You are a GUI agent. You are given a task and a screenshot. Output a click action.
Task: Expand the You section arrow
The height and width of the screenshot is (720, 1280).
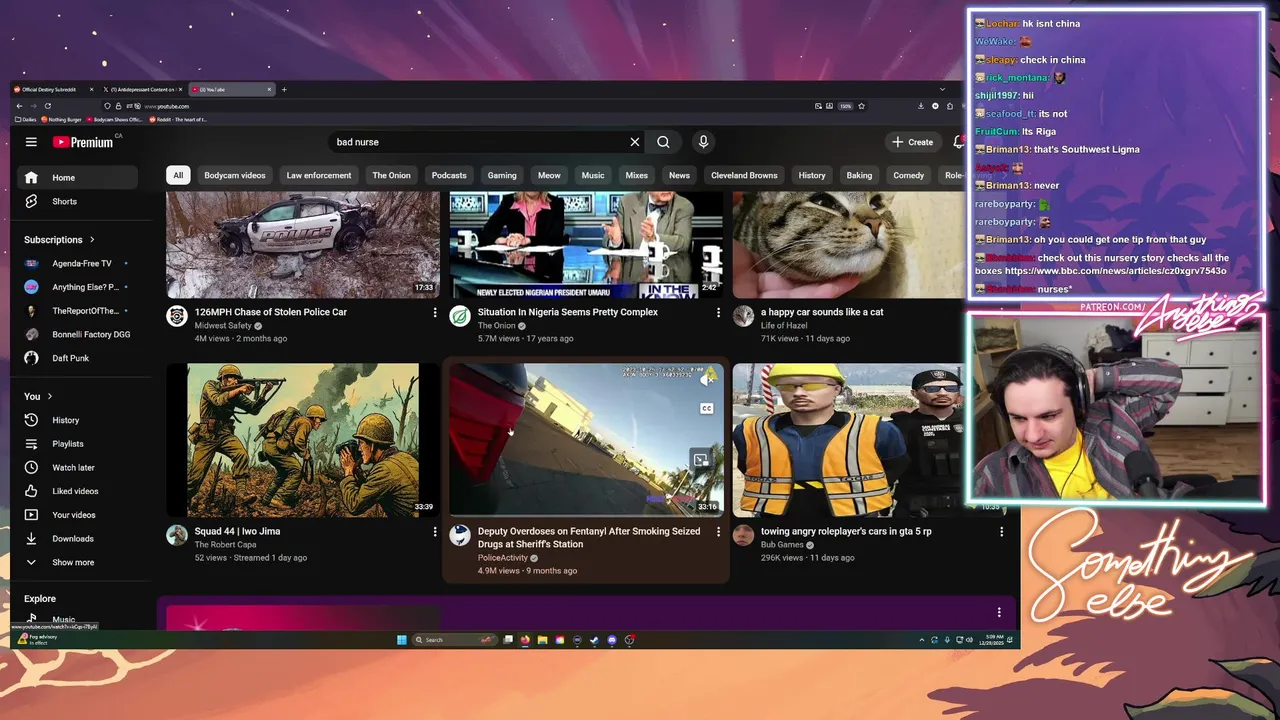48,397
